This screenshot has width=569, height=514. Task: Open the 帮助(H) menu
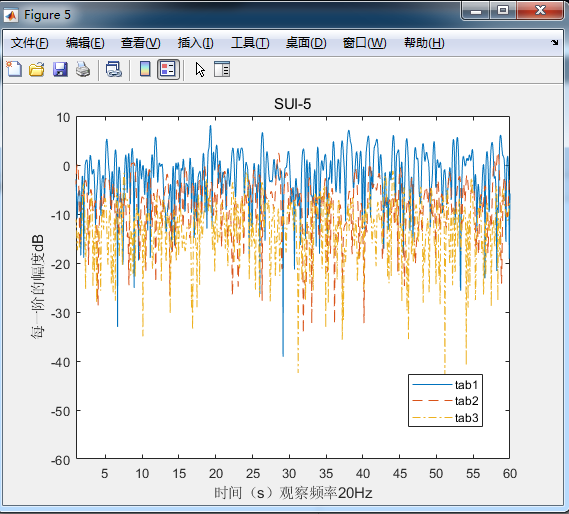tap(424, 43)
